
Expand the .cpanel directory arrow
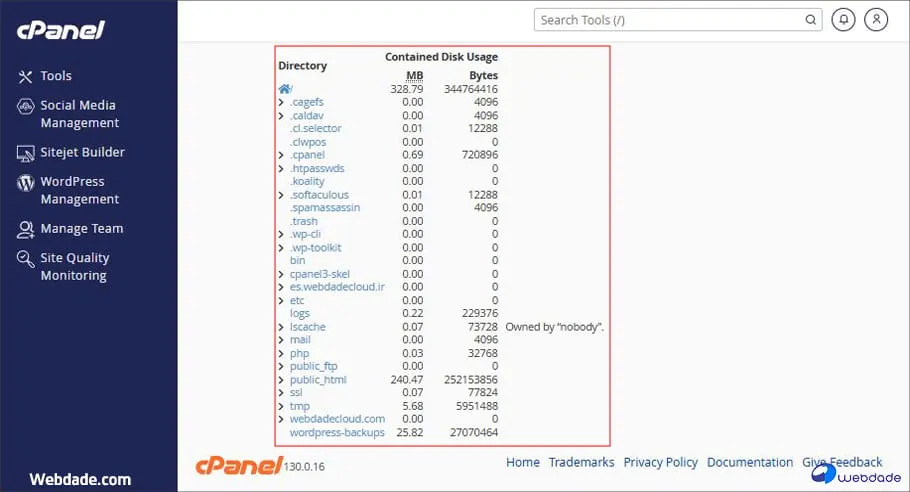pos(281,155)
